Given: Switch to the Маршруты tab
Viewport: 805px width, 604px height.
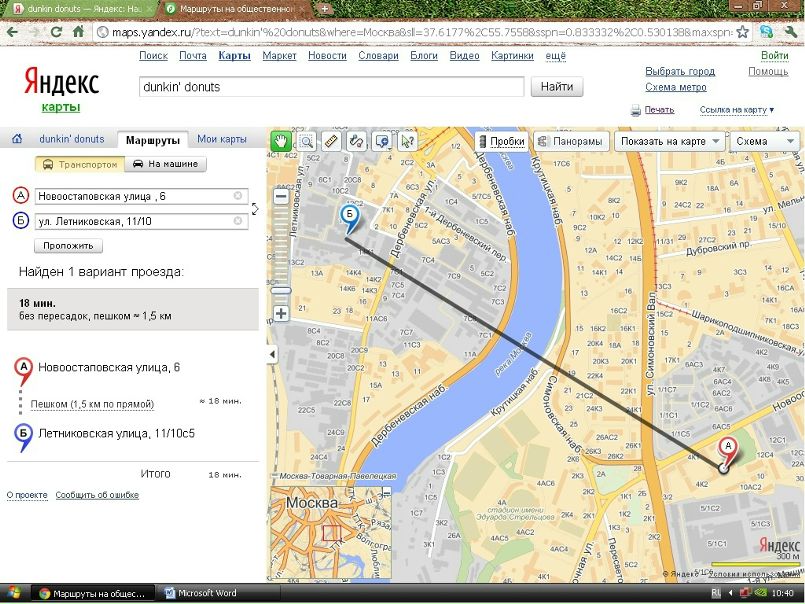Looking at the screenshot, I should click(152, 140).
